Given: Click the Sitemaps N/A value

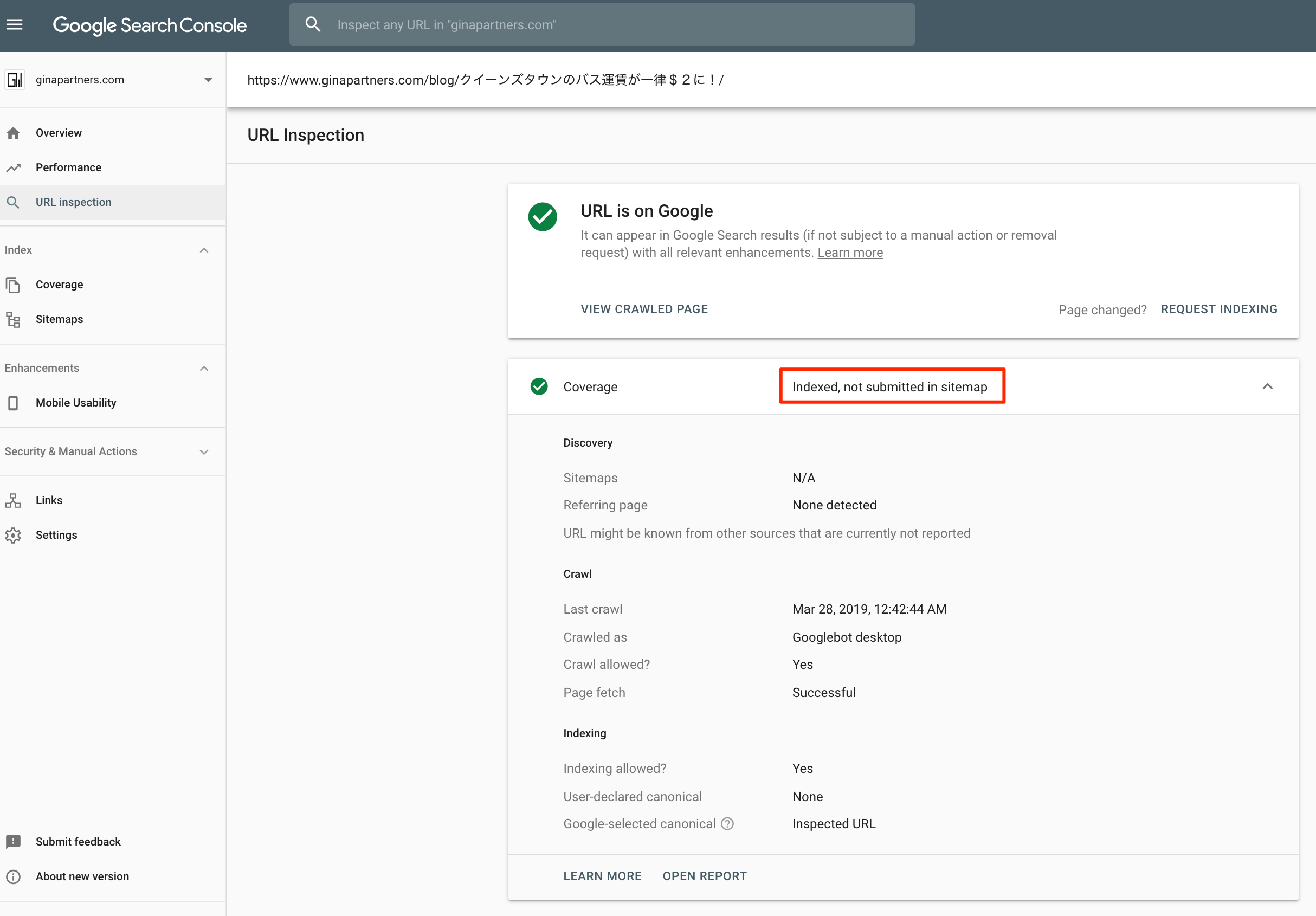Looking at the screenshot, I should 804,478.
